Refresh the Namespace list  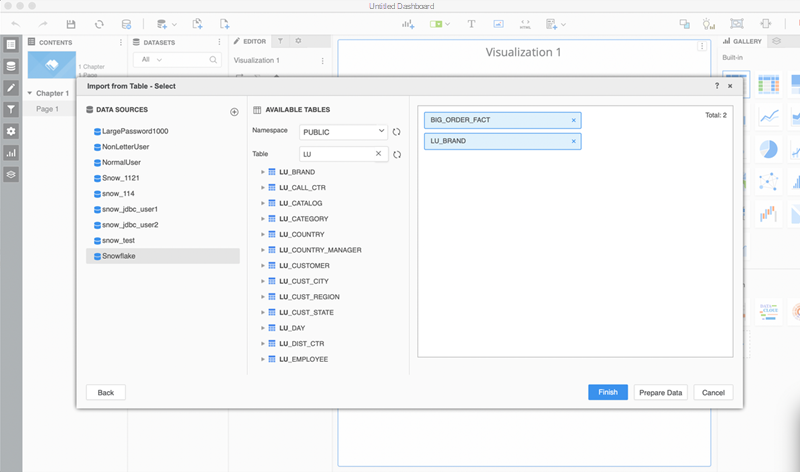pos(397,132)
